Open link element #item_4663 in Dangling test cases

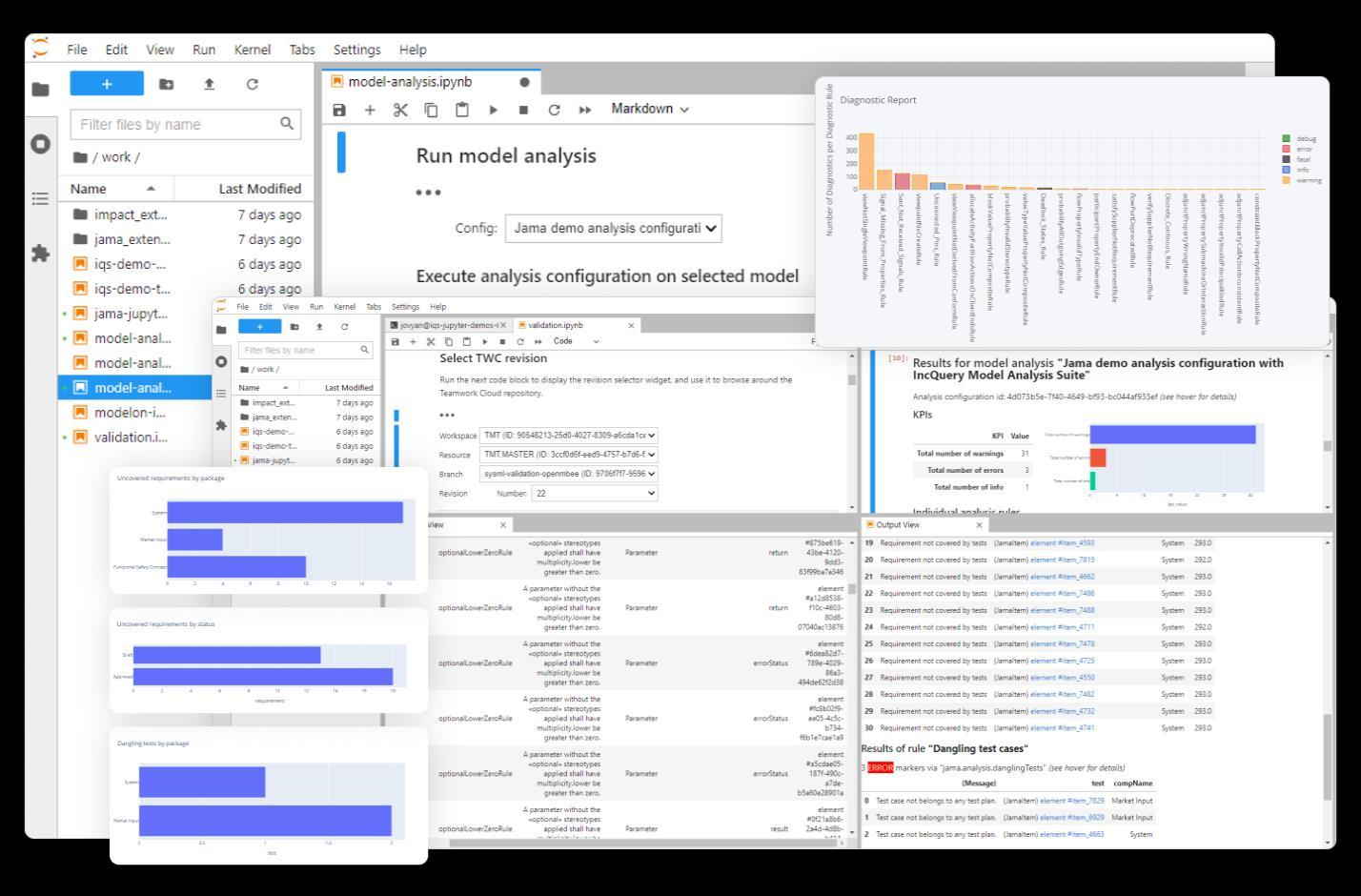tap(1071, 834)
